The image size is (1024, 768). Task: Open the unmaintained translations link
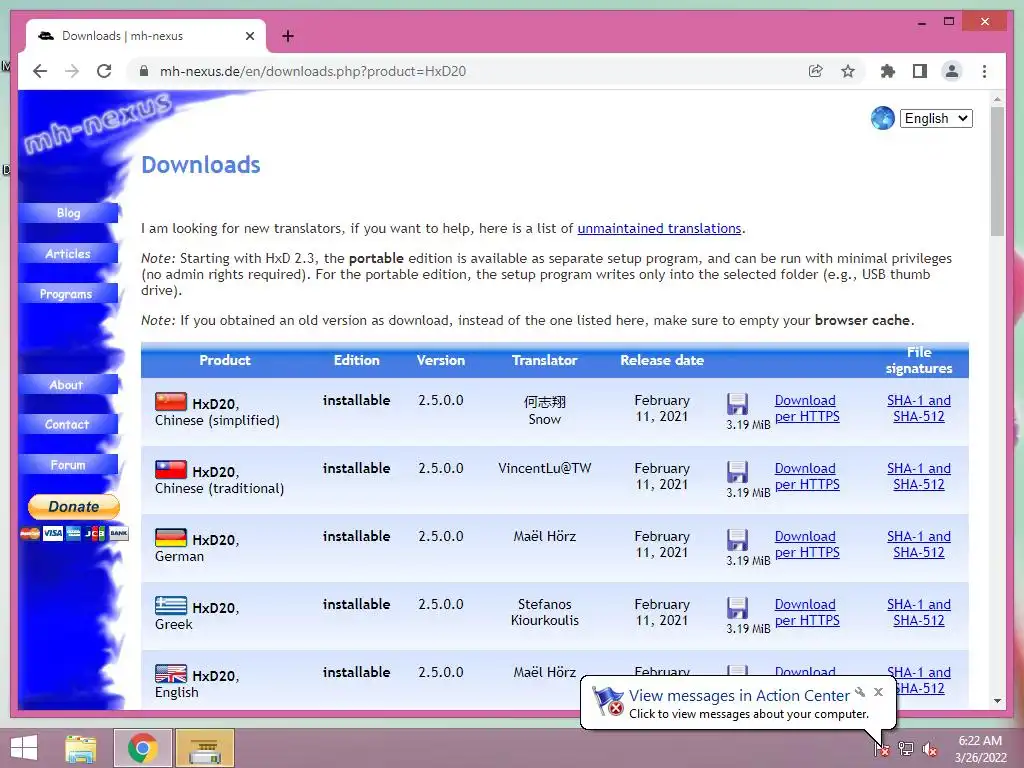(659, 229)
